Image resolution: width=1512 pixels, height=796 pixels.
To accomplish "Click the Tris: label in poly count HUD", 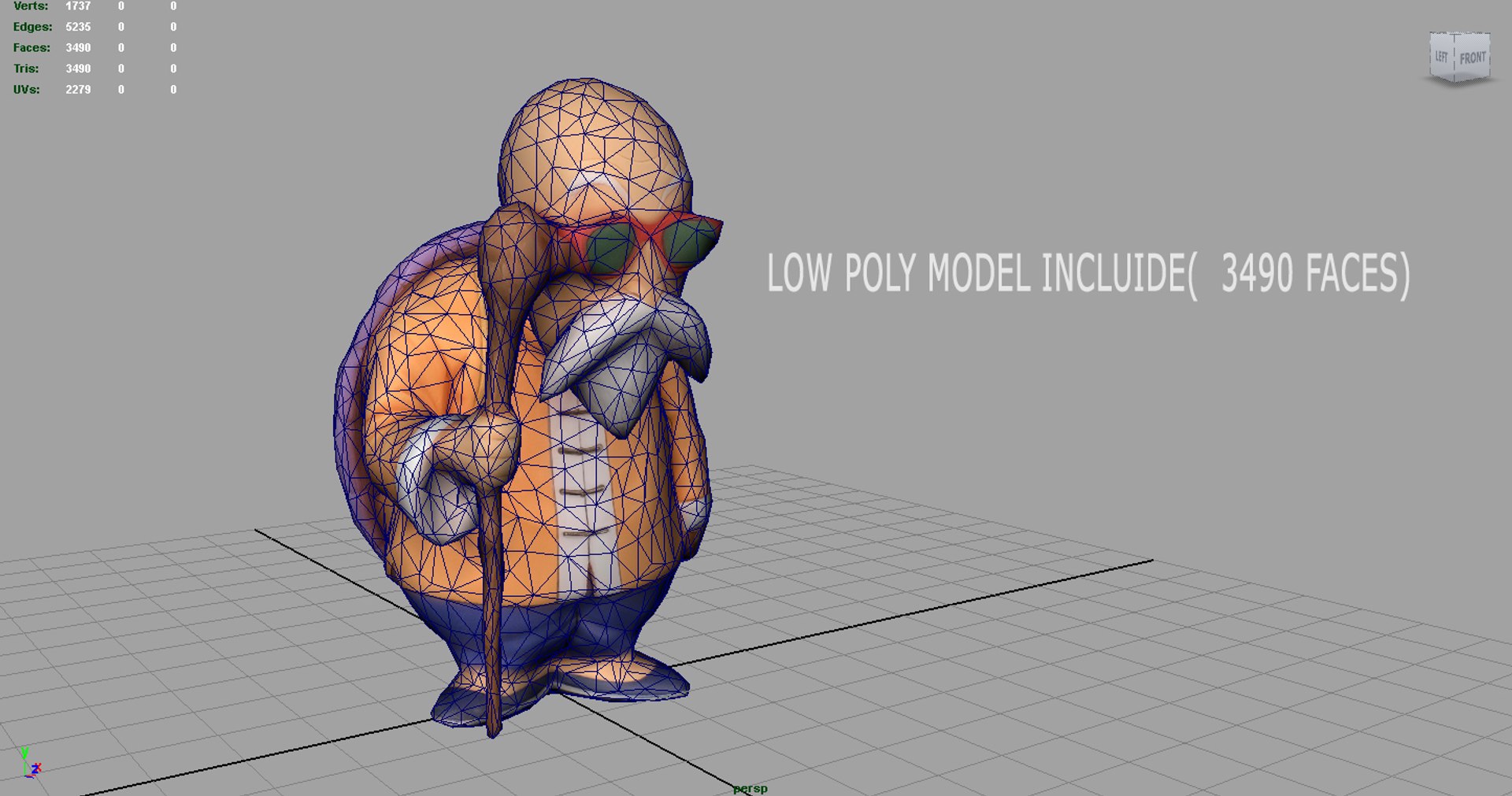I will coord(26,68).
